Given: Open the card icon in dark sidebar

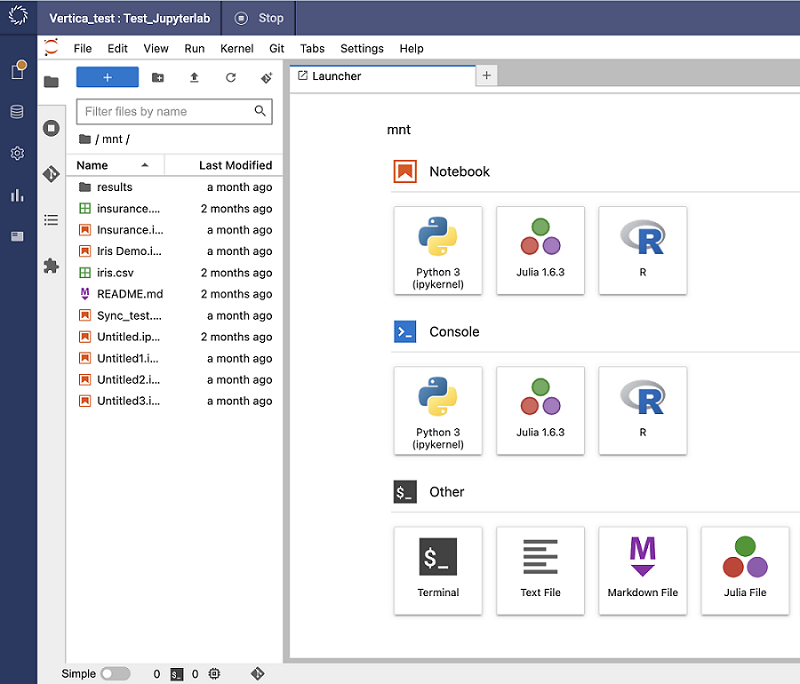Looking at the screenshot, I should pos(17,236).
